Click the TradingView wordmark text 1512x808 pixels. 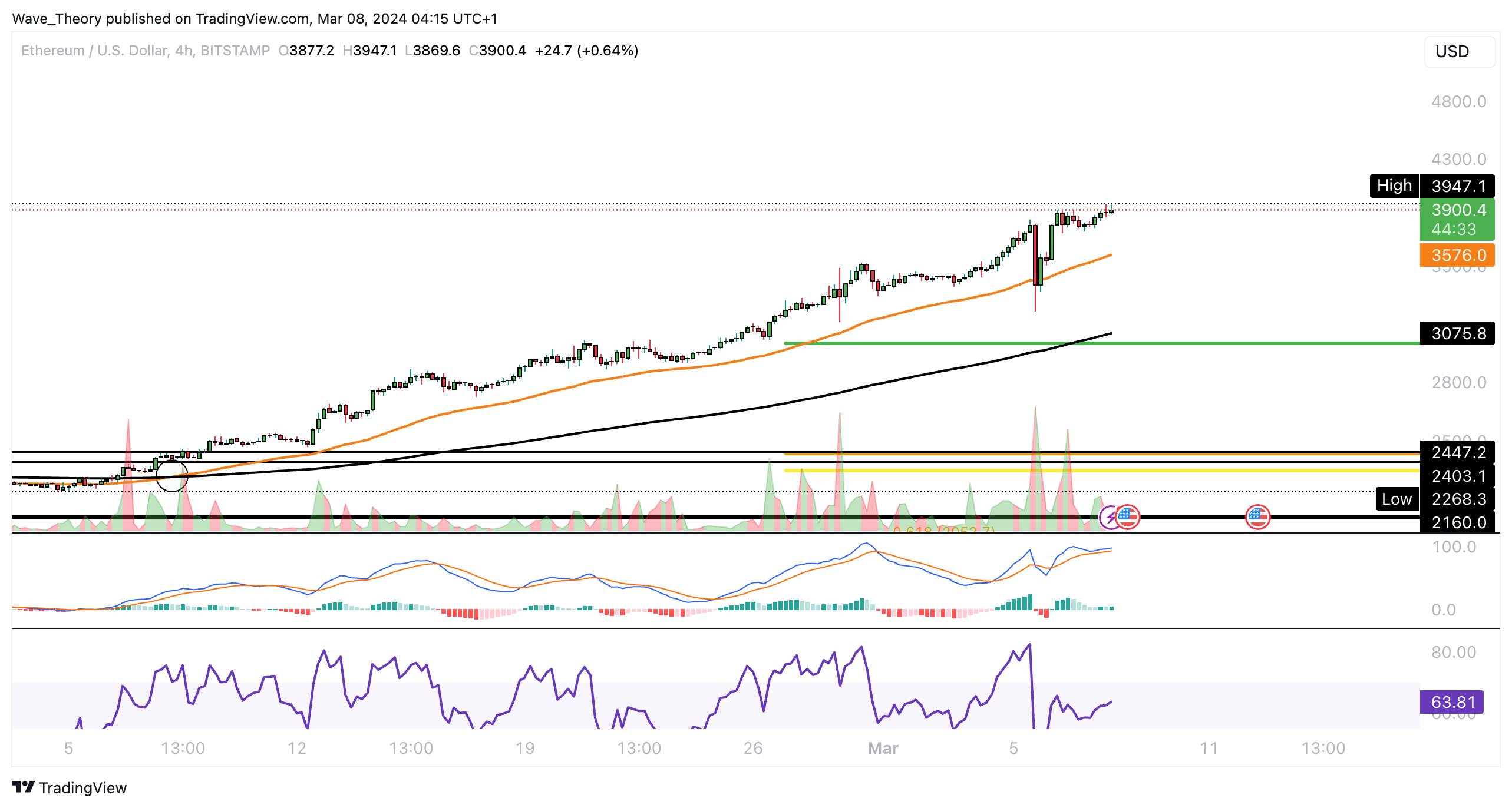tap(82, 788)
